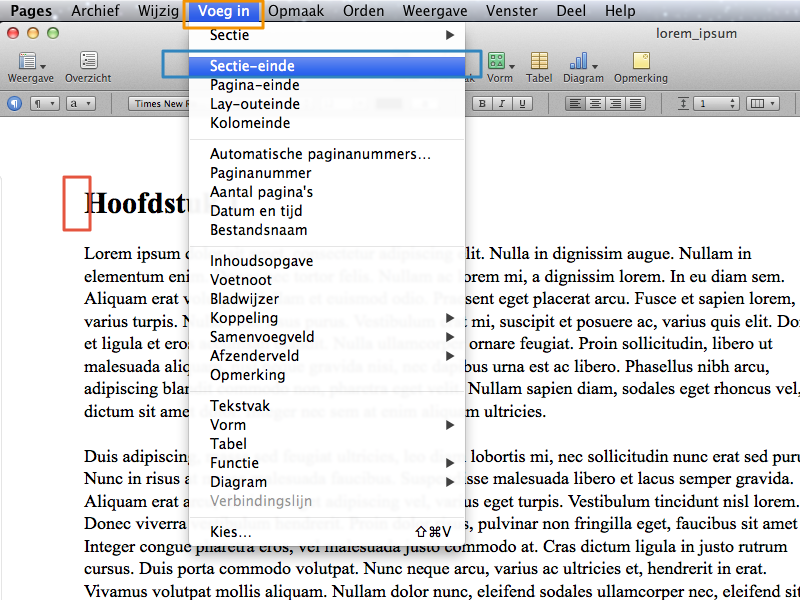Open the Weergave menu in the menu bar
800x600 pixels.
point(435,11)
